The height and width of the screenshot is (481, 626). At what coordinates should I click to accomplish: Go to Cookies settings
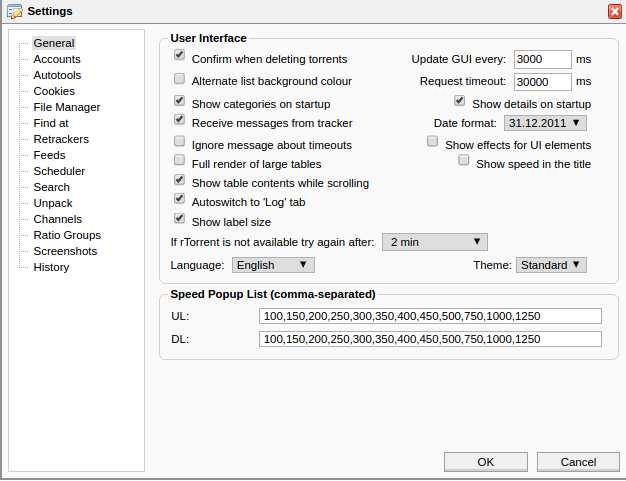tap(54, 91)
